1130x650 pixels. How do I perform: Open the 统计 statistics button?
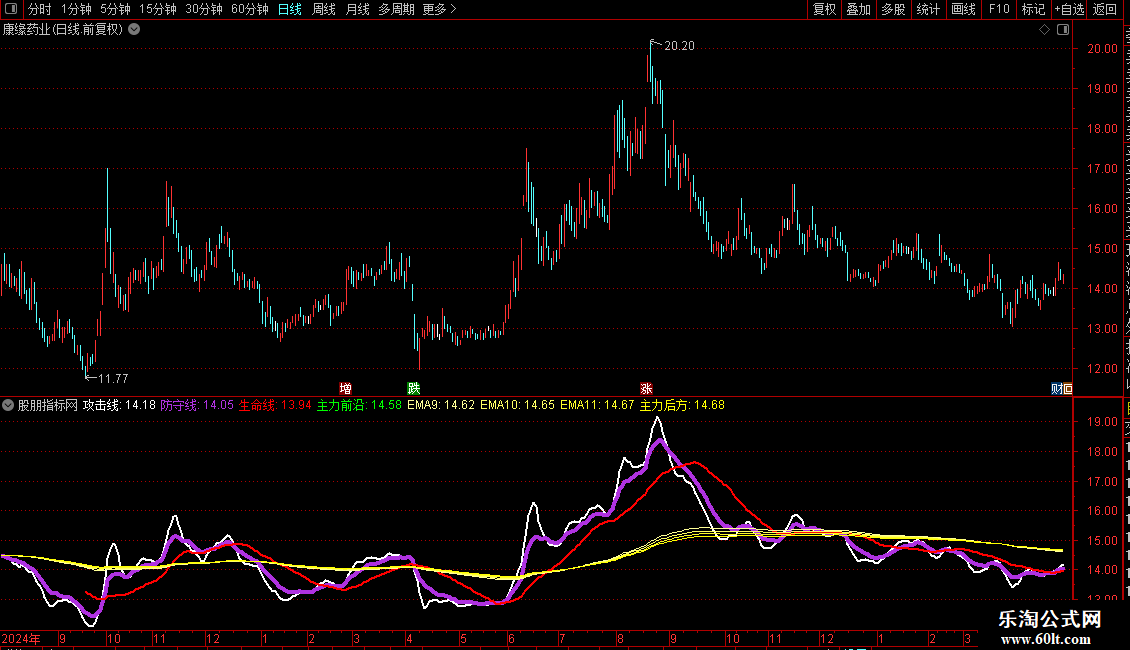click(x=927, y=9)
